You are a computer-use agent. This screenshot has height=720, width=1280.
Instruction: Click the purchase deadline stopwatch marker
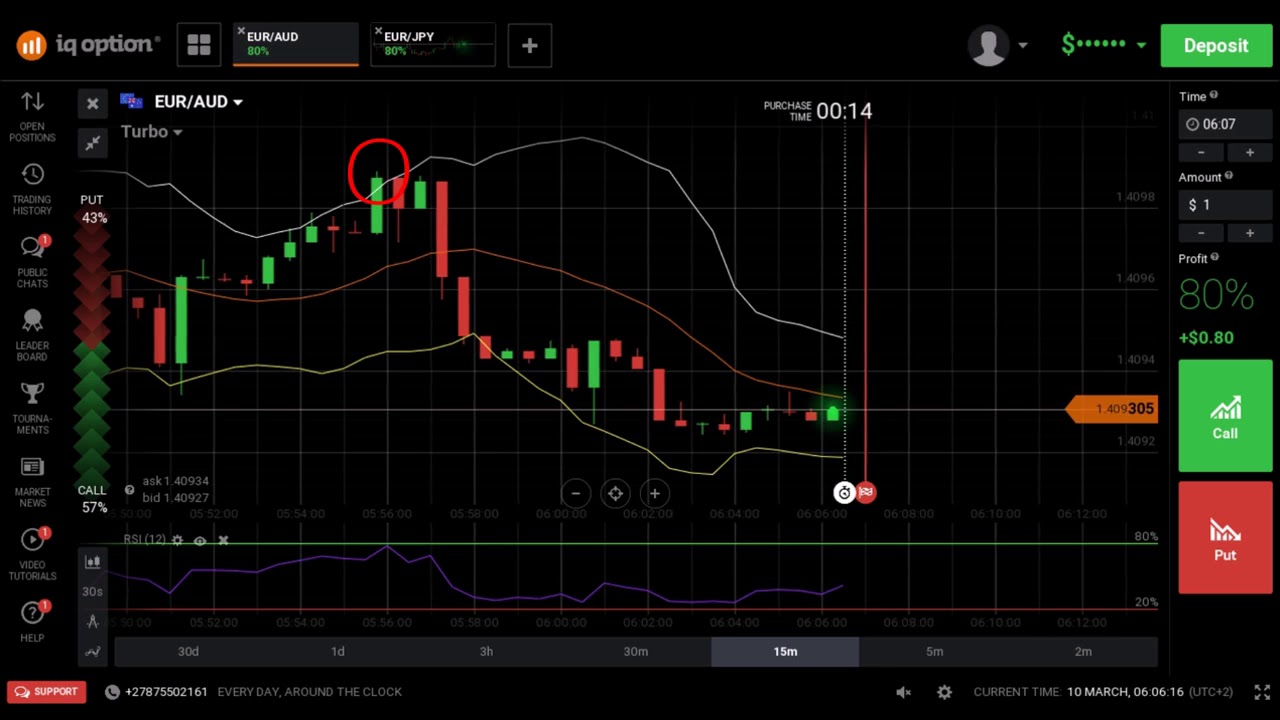coord(844,492)
